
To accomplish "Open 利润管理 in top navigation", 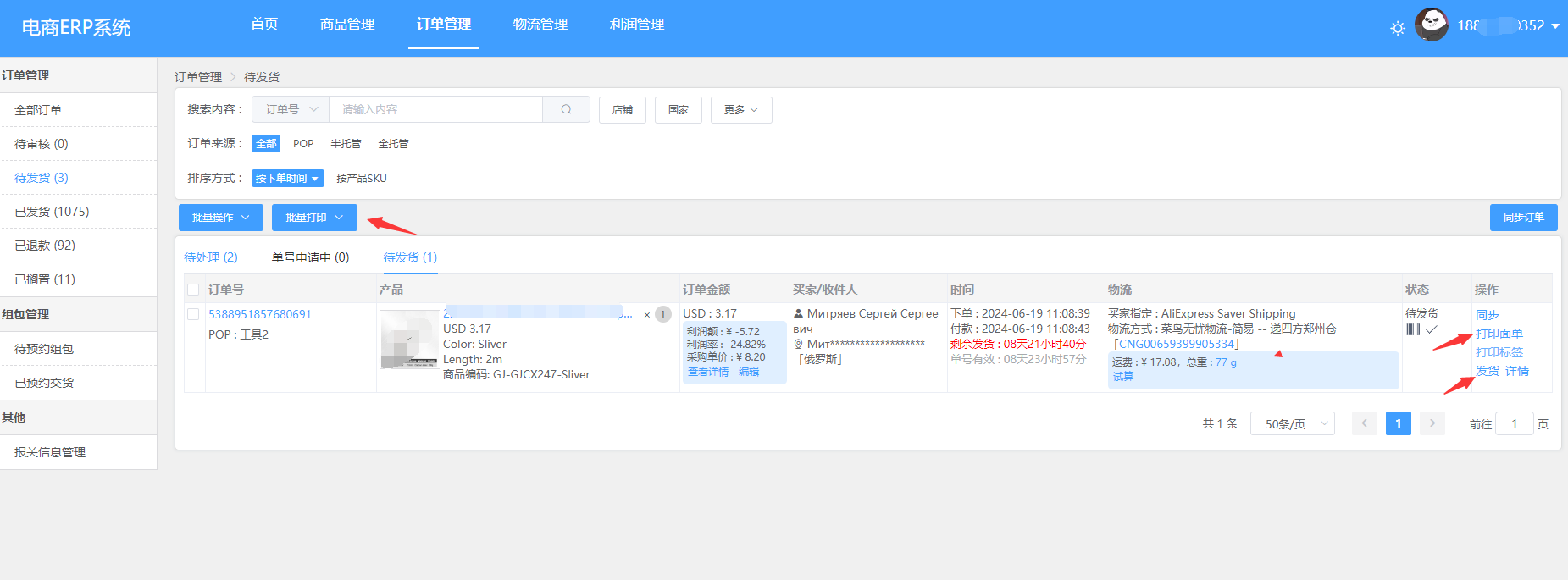I will point(637,25).
